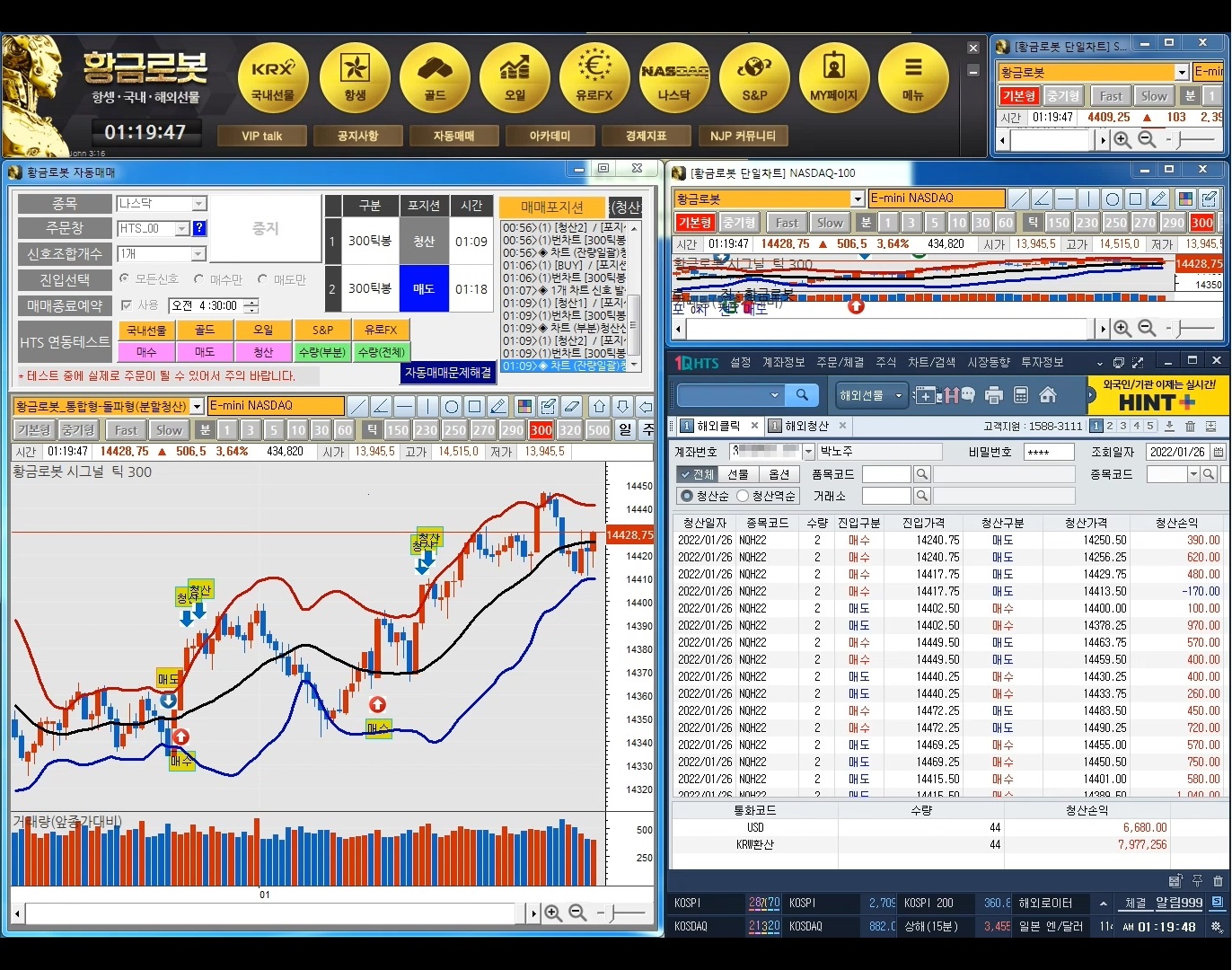This screenshot has width=1232, height=970.
Task: Open 계좌번호 account dropdown arrow
Action: click(x=808, y=452)
